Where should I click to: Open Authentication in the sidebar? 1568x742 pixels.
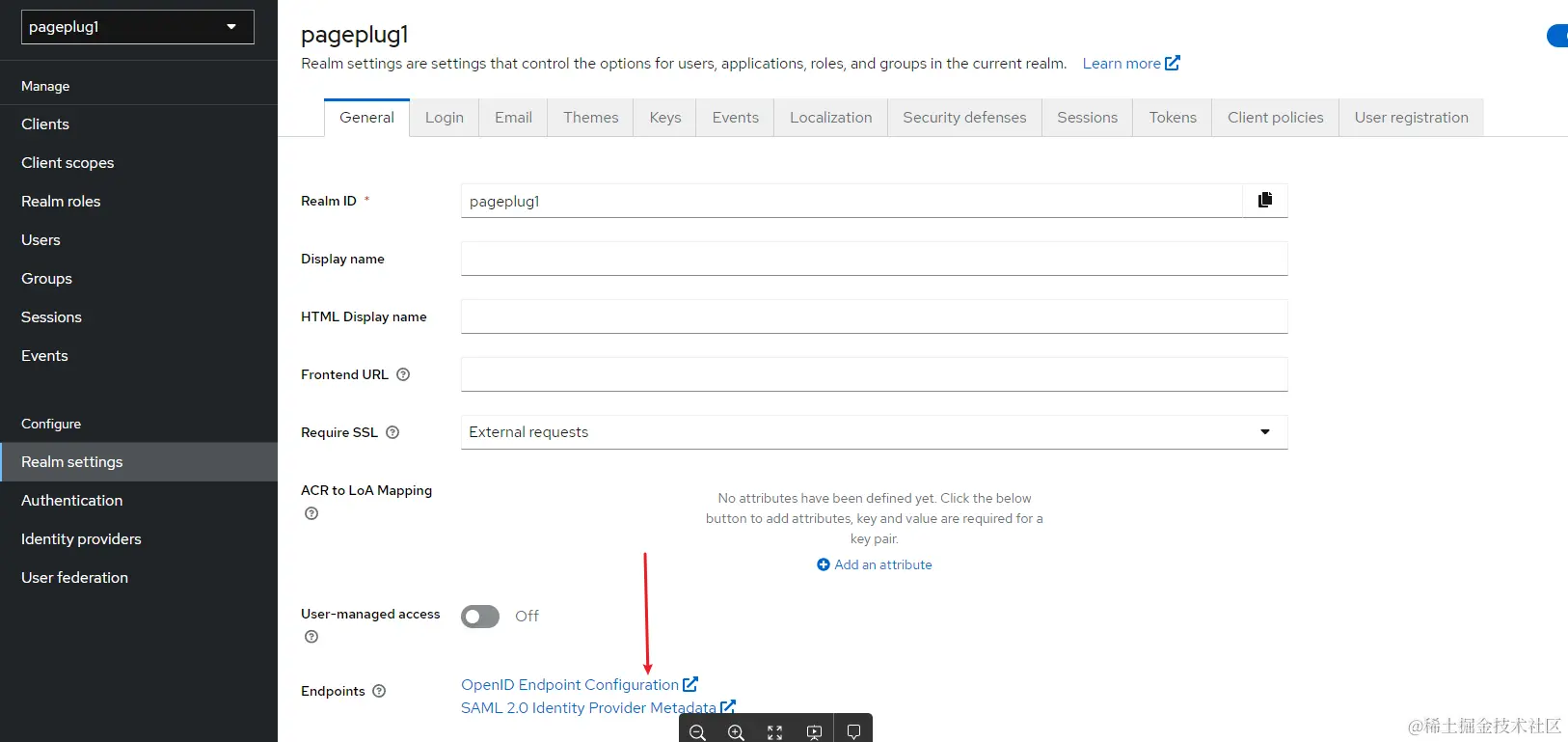coord(139,501)
